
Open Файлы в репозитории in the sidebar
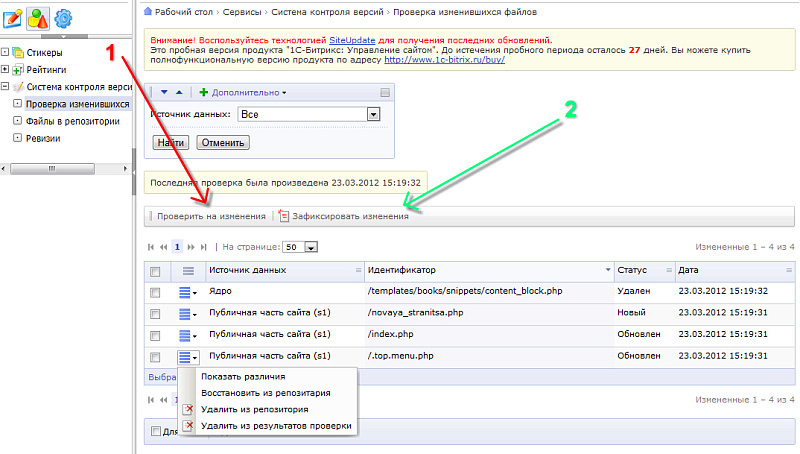click(72, 121)
